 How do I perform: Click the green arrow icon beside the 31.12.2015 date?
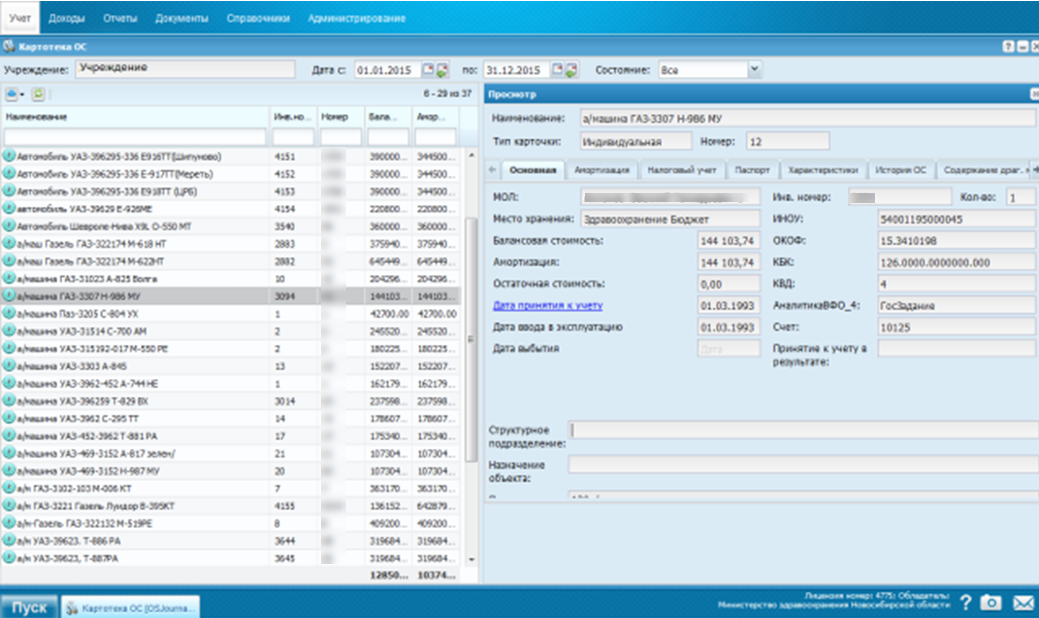pyautogui.click(x=571, y=70)
